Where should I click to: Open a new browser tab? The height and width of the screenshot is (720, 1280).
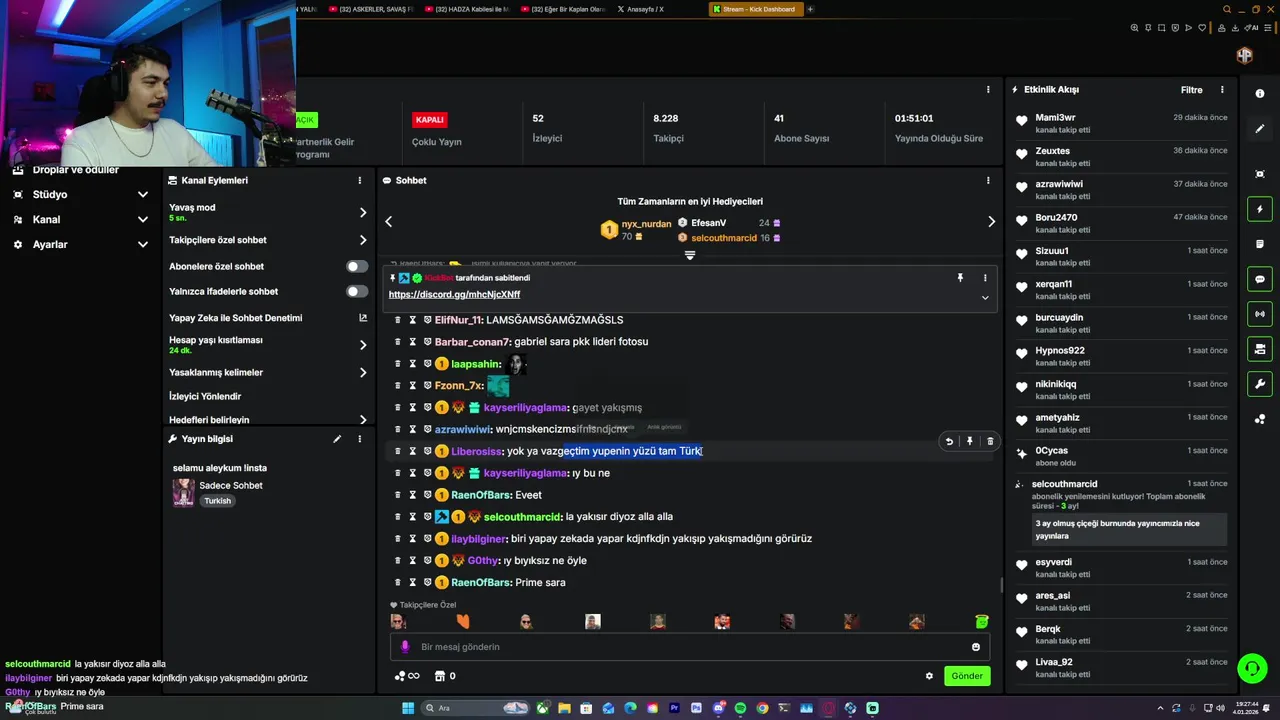point(810,9)
